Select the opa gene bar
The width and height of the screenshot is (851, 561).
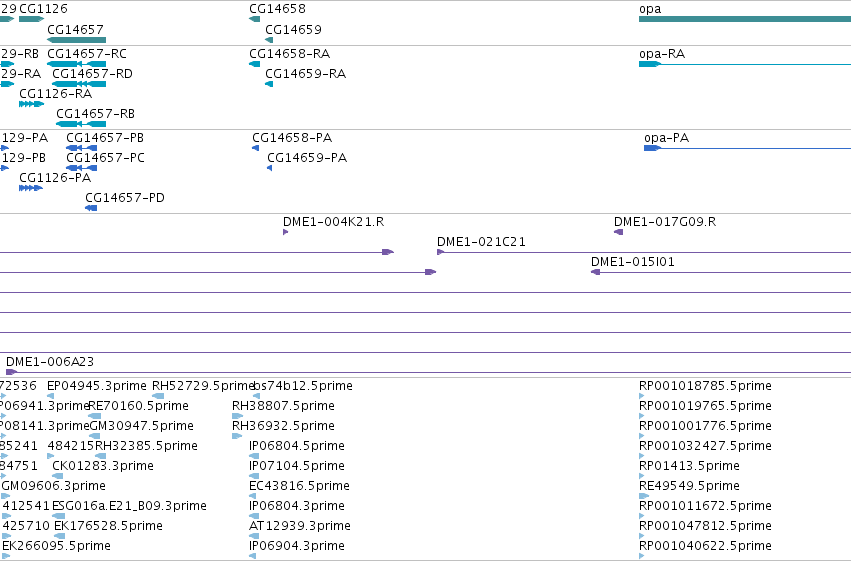[x=745, y=19]
